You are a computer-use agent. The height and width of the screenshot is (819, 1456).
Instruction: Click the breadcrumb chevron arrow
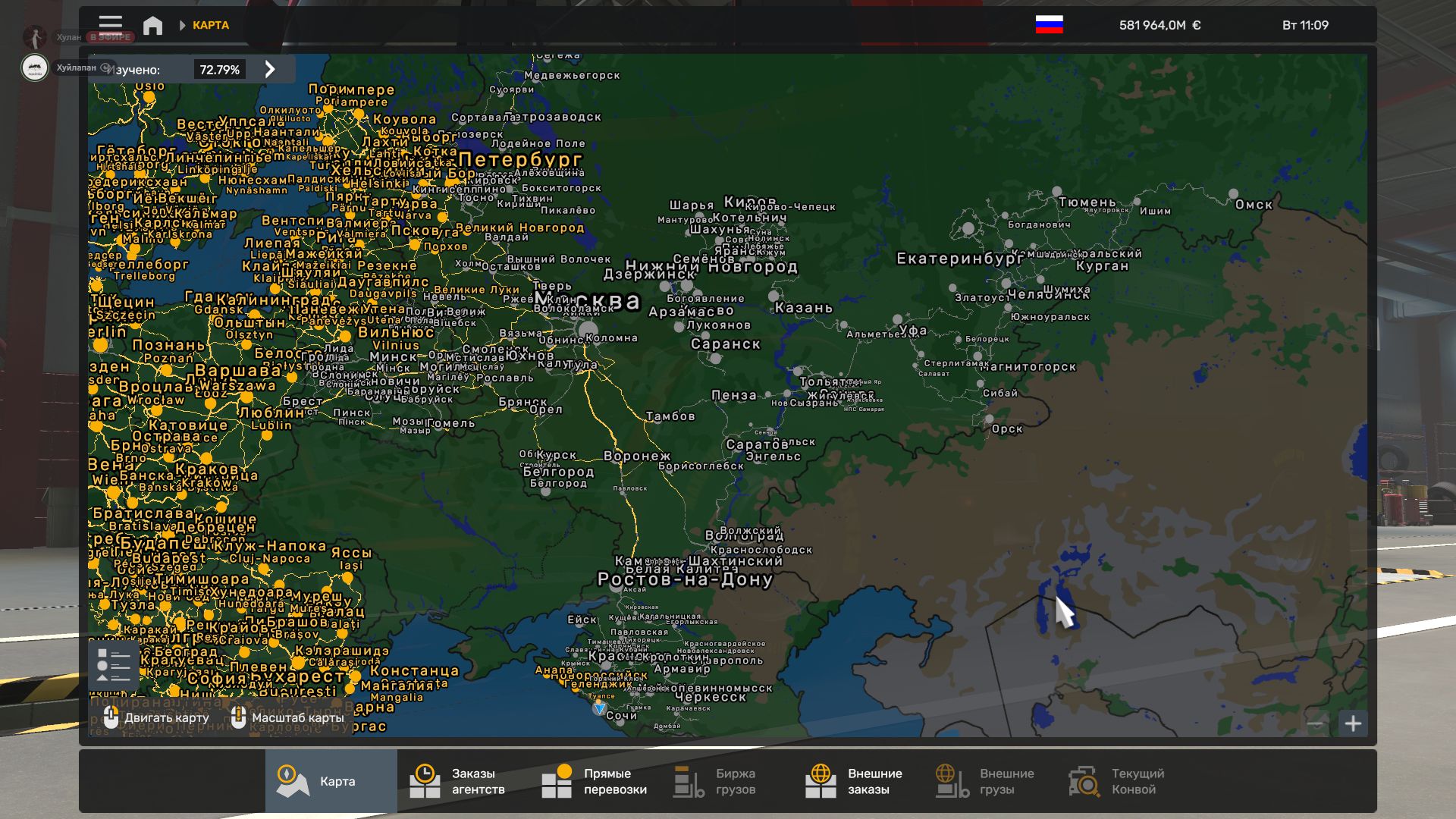coord(182,25)
